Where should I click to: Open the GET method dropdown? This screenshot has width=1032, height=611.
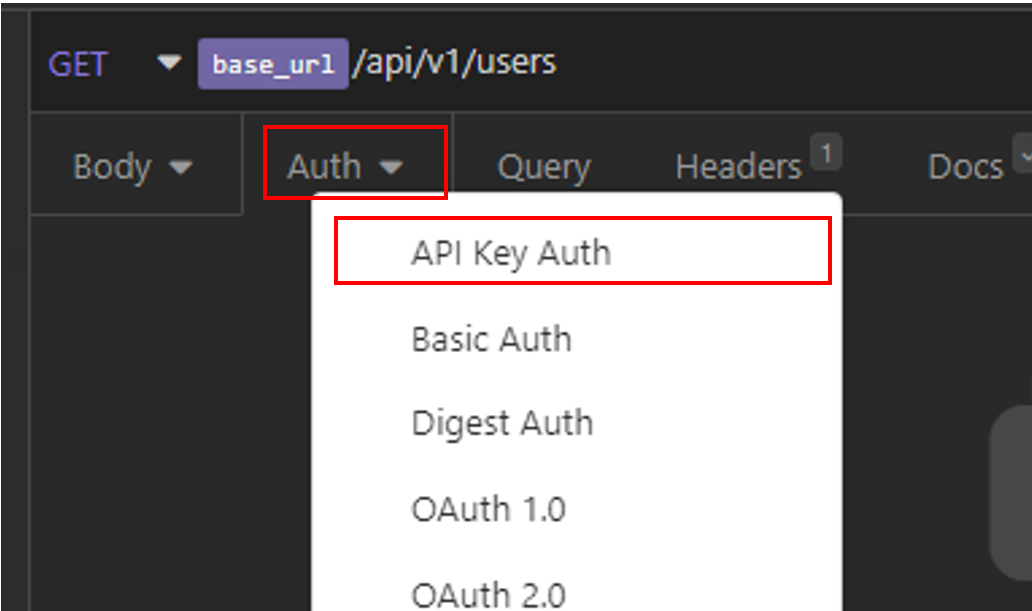pos(114,64)
